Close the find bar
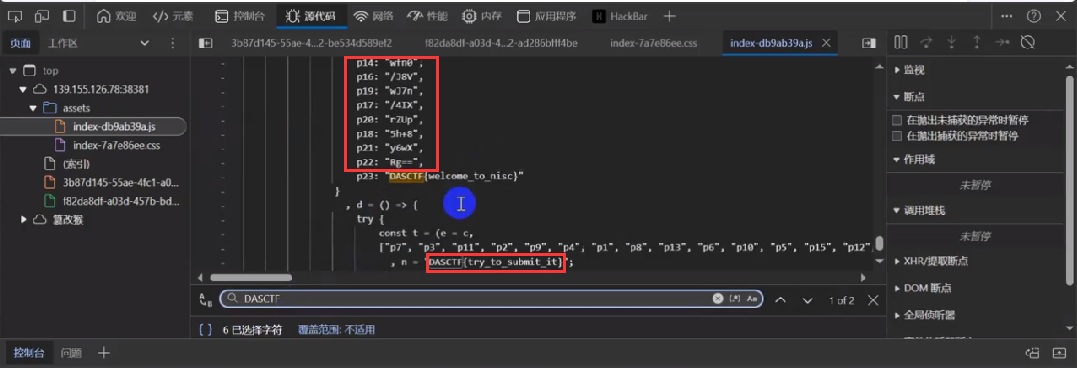This screenshot has width=1077, height=368. click(872, 300)
